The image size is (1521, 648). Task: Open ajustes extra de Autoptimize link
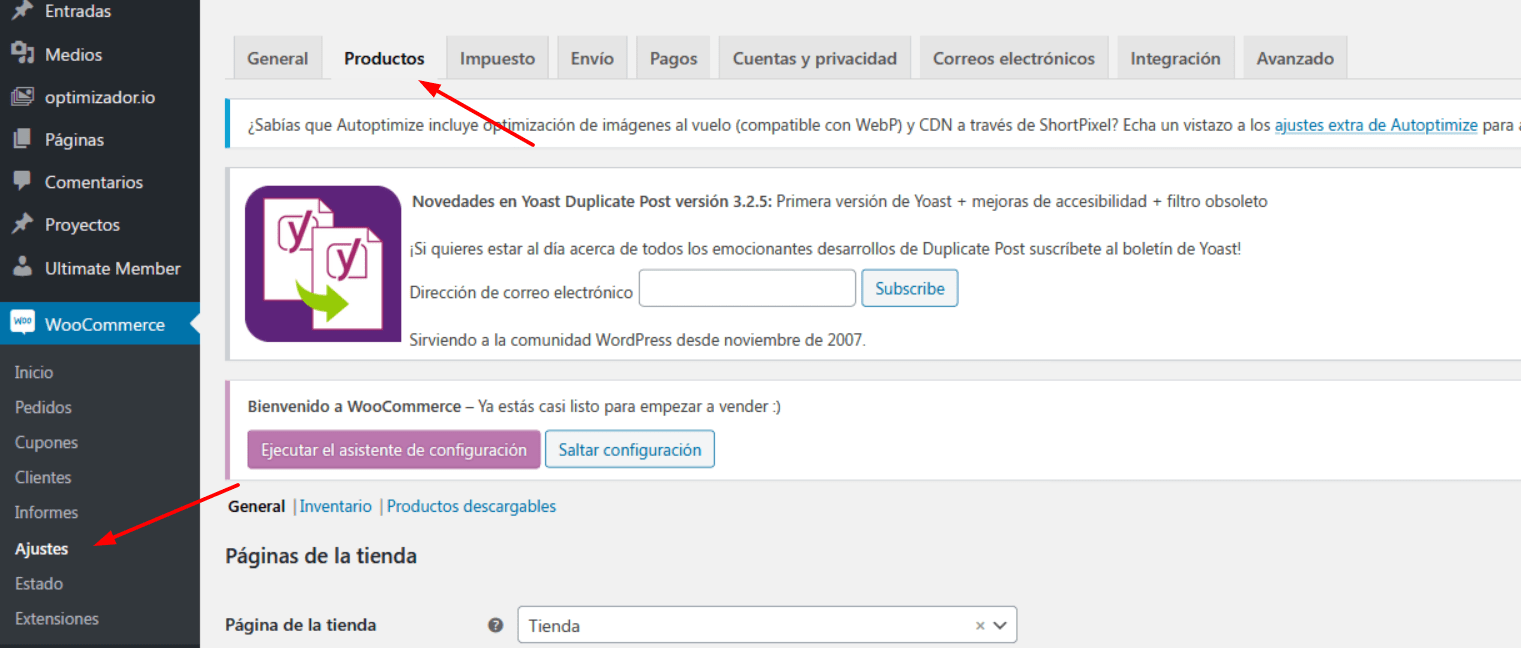[x=1376, y=125]
